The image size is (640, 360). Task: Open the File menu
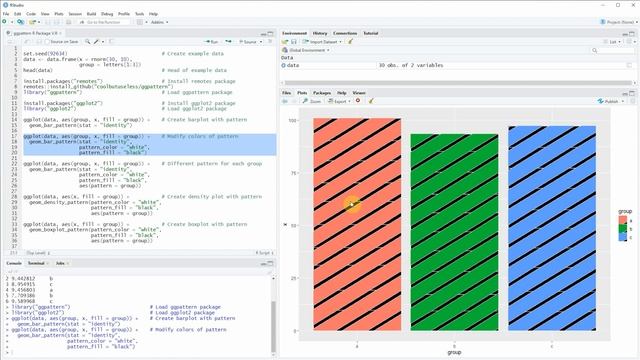[x=6, y=14]
